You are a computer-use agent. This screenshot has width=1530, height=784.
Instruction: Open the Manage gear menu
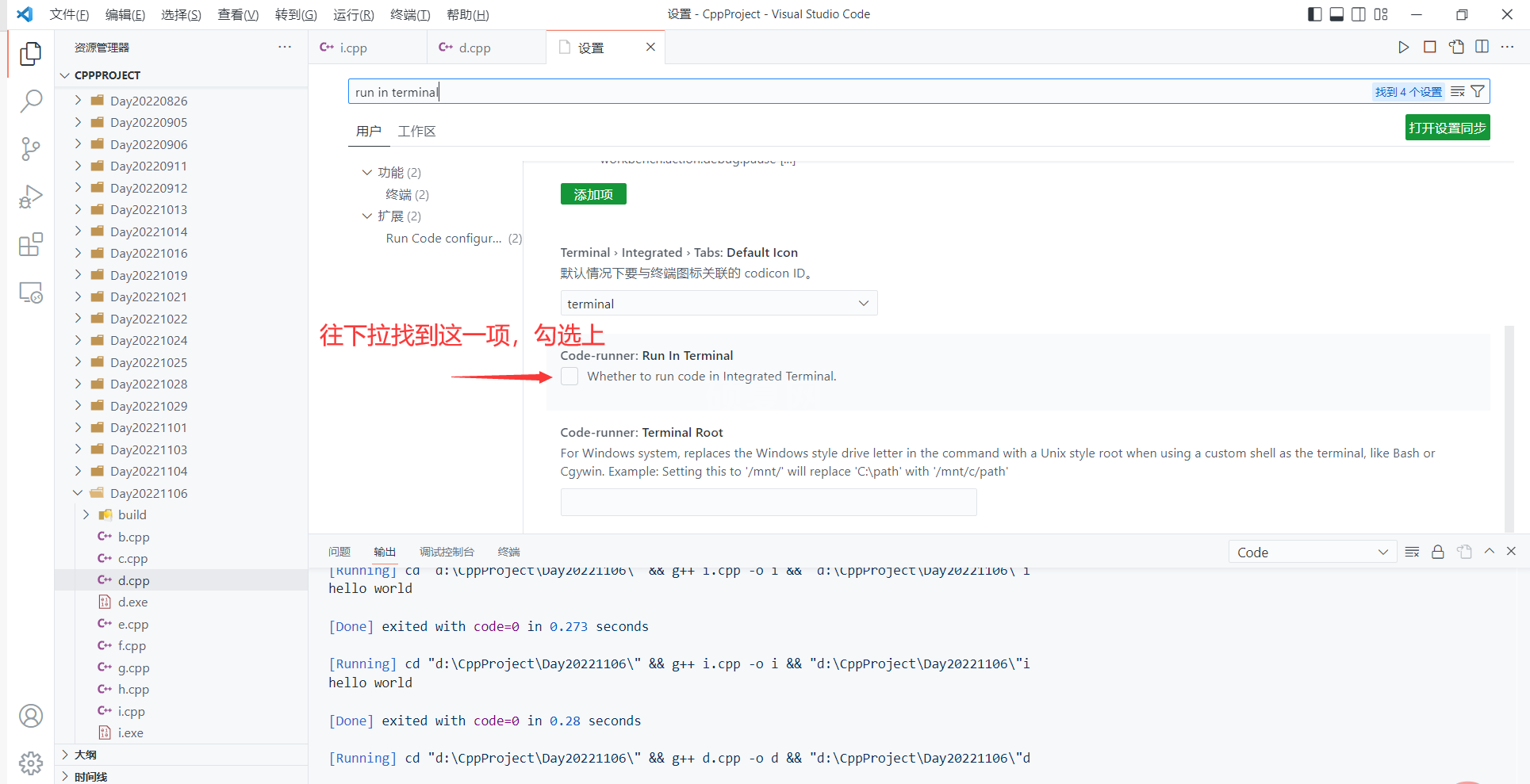[x=30, y=763]
